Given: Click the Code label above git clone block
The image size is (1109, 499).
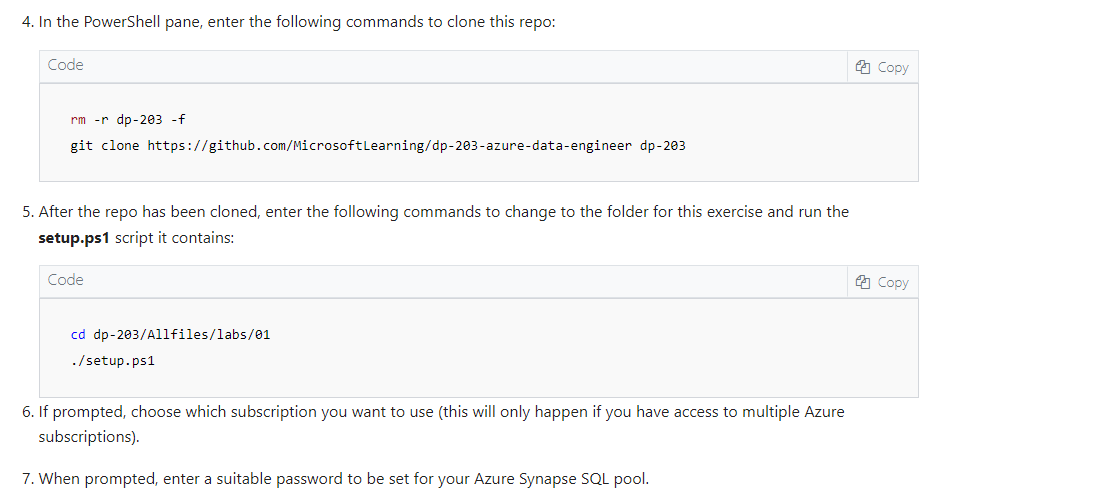Looking at the screenshot, I should click(x=66, y=65).
